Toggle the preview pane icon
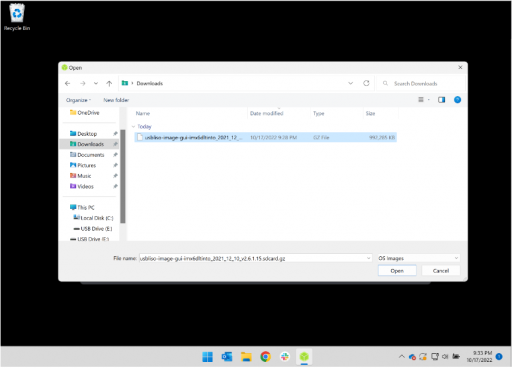The height and width of the screenshot is (368, 512). 441,100
